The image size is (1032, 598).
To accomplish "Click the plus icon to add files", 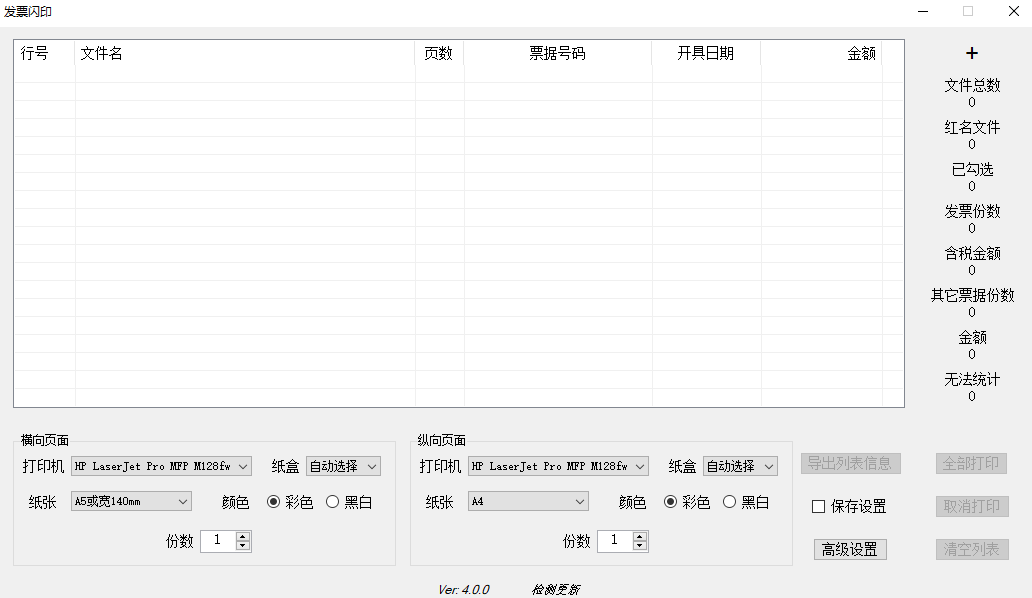I will point(971,53).
